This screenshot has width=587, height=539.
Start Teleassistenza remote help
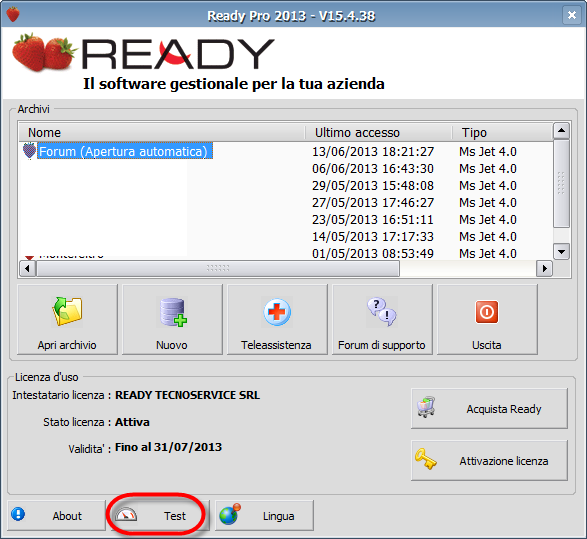tap(277, 319)
